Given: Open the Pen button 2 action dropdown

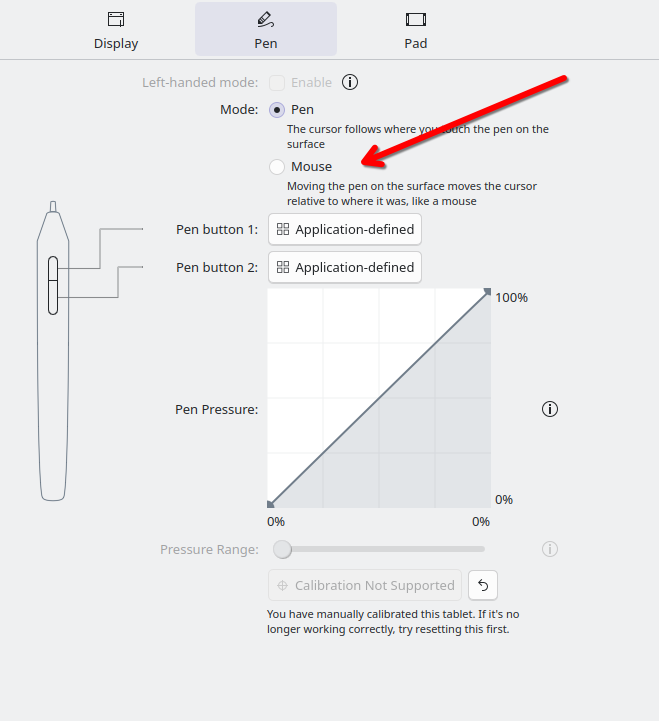Looking at the screenshot, I should point(345,267).
